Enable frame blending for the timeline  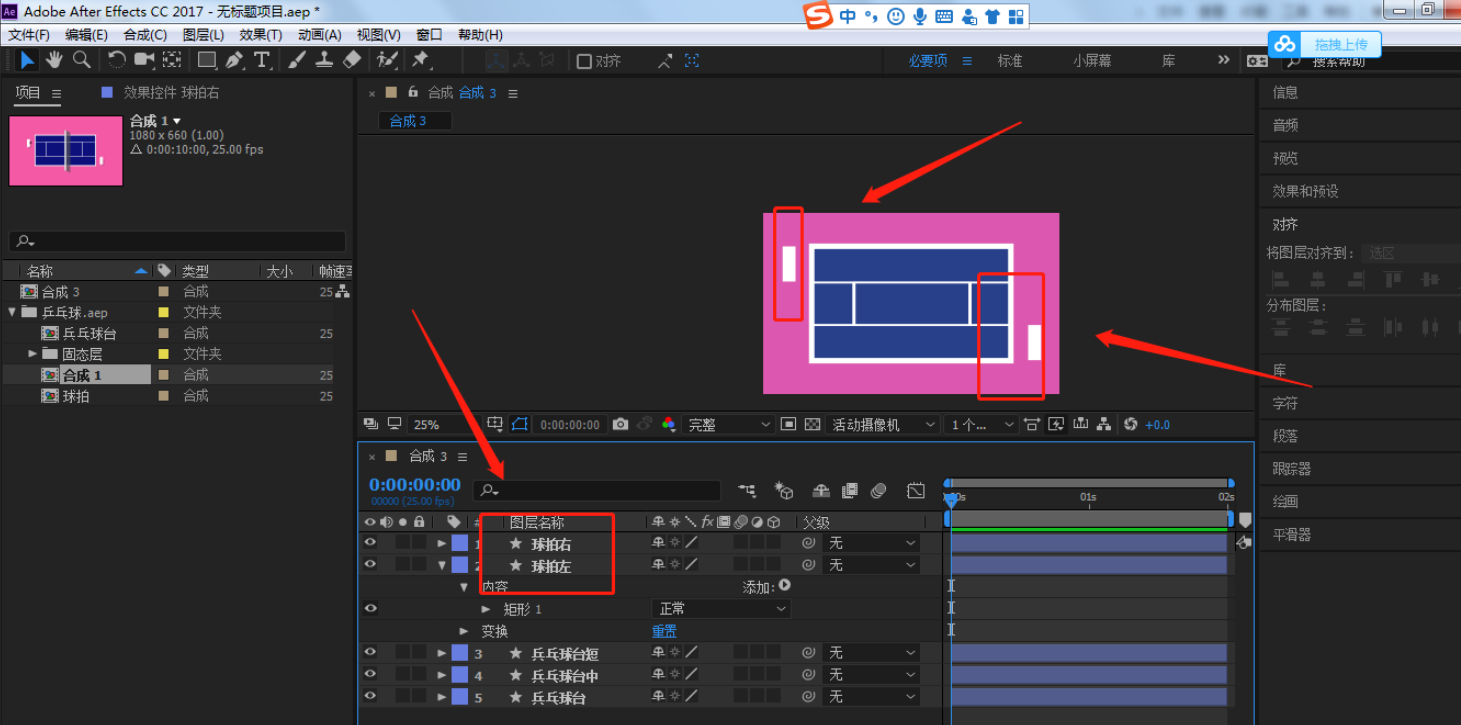point(850,490)
